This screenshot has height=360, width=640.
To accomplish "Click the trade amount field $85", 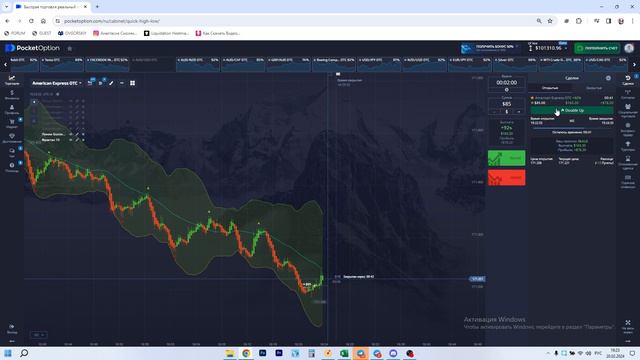I will click(507, 104).
